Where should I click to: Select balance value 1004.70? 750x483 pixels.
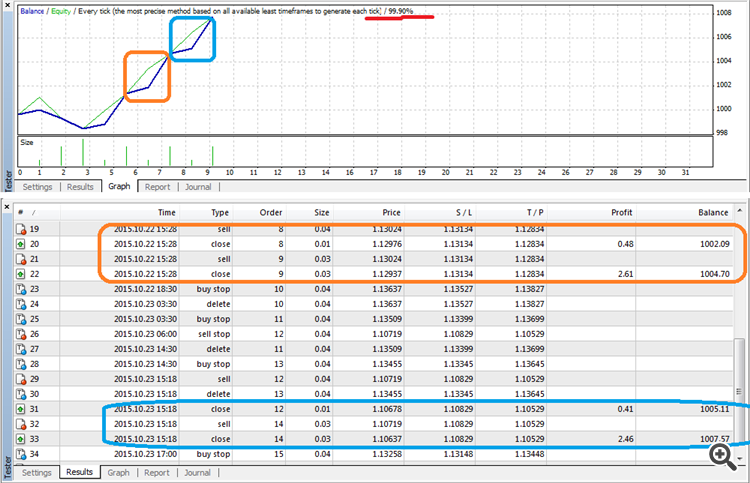(715, 274)
